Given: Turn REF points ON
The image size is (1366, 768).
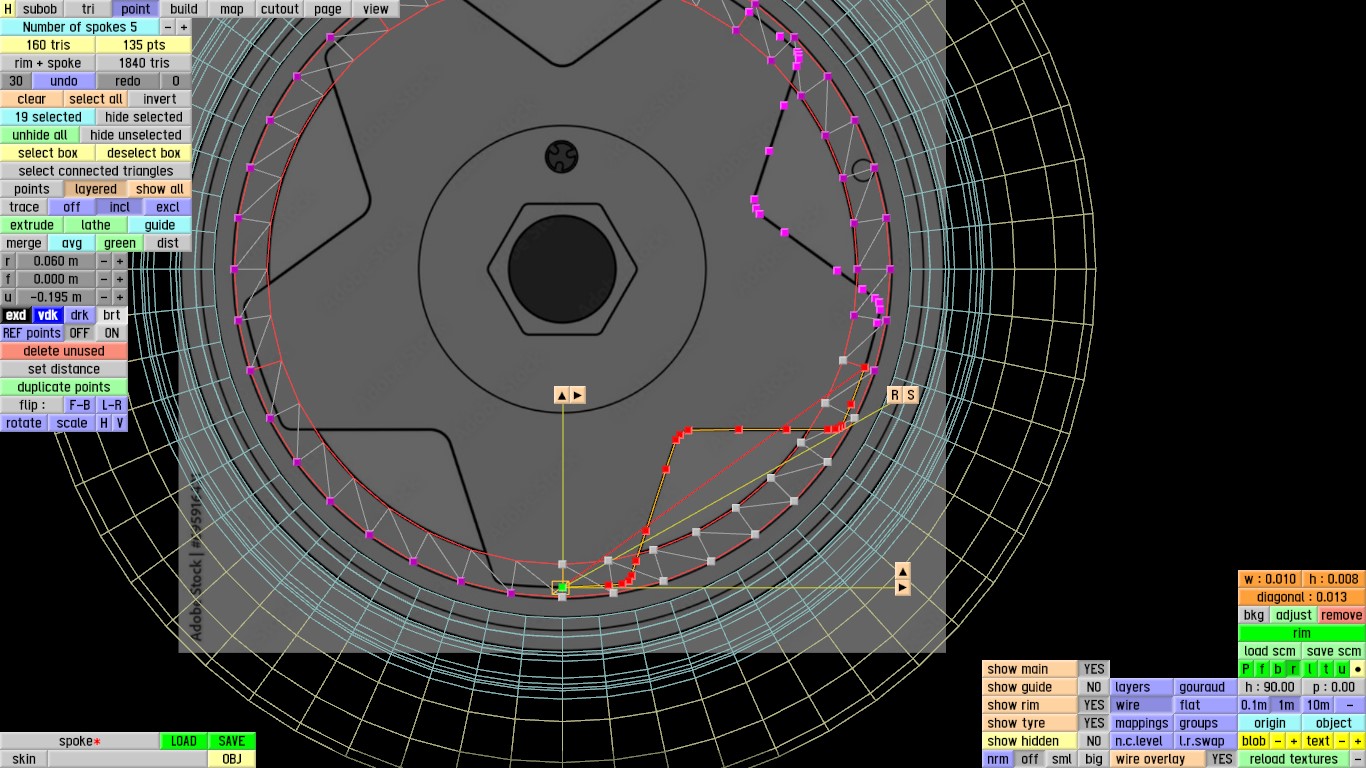Looking at the screenshot, I should [x=112, y=333].
